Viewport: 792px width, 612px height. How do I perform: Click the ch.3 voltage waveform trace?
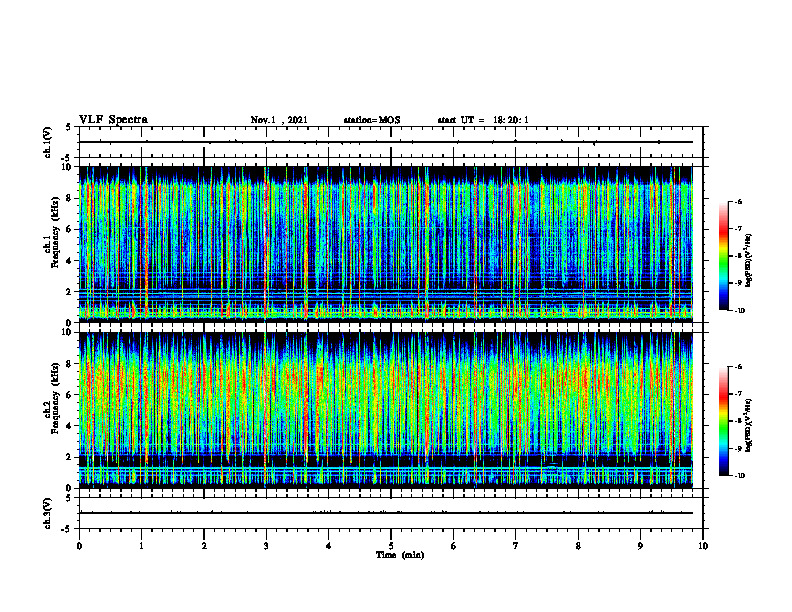(386, 513)
